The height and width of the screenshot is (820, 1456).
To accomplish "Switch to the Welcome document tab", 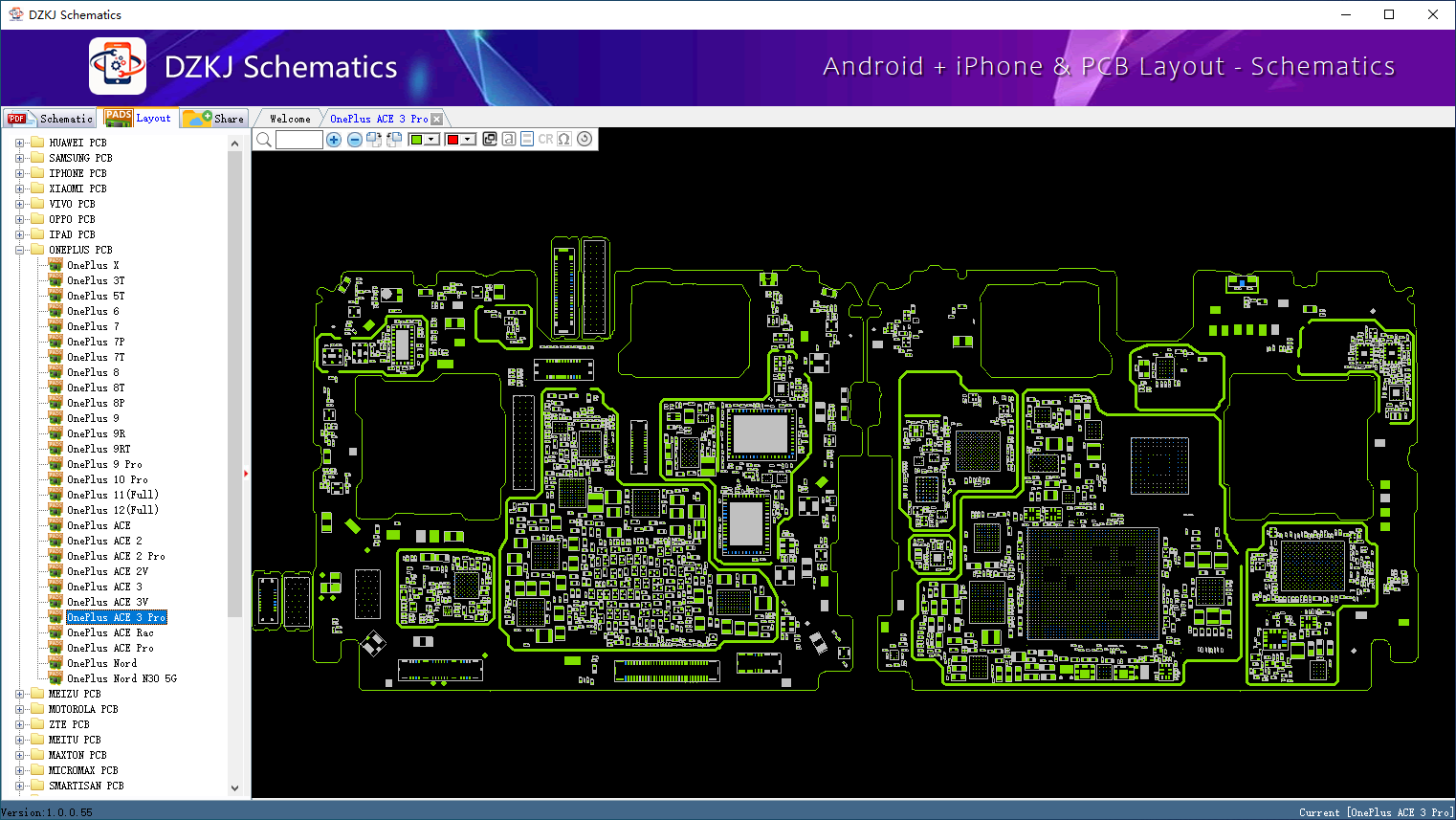I will (290, 119).
